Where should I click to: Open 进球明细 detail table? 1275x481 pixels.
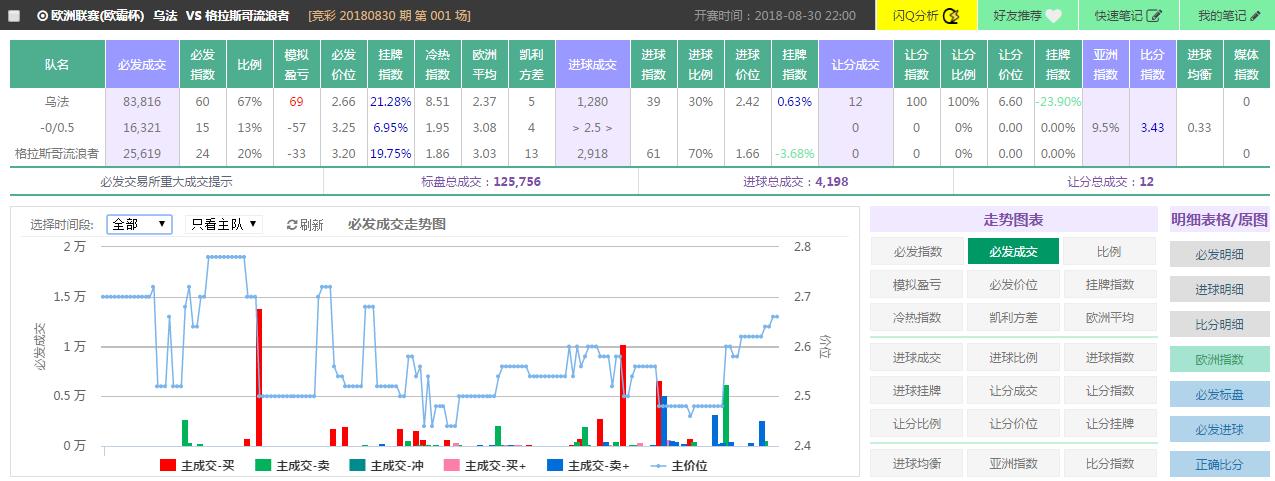click(x=1220, y=289)
